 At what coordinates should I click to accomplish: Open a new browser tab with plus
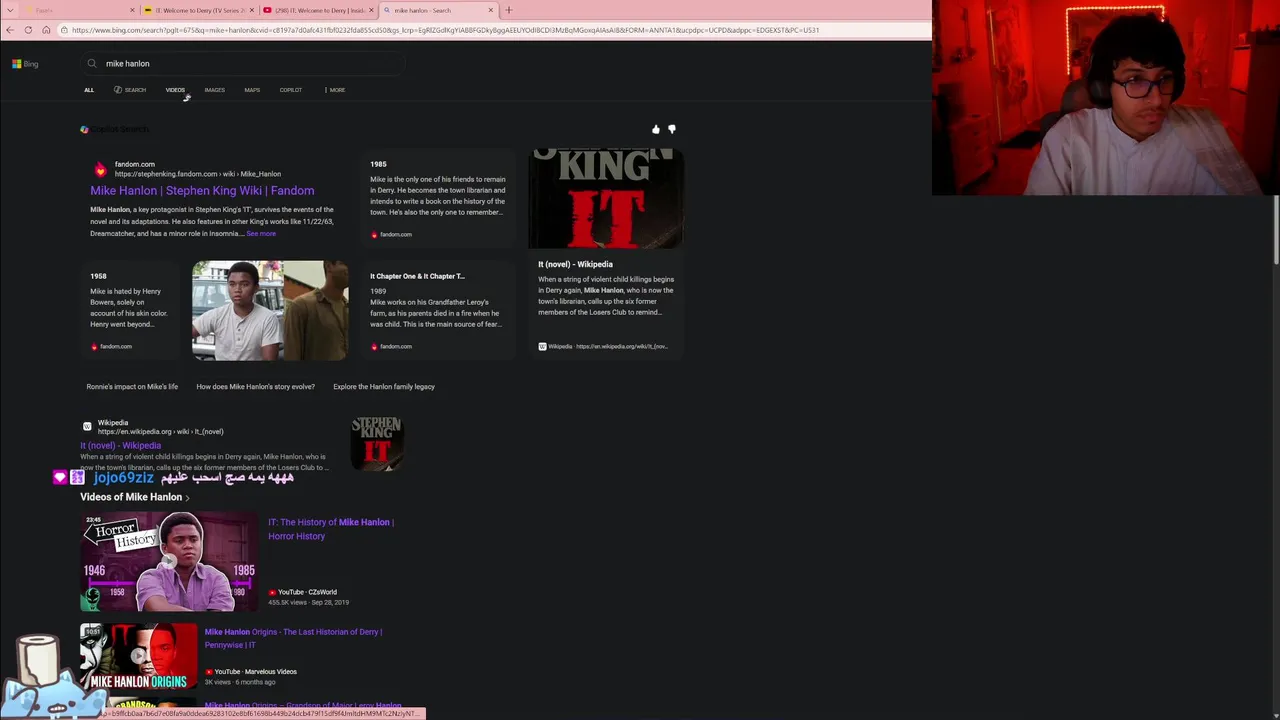pyautogui.click(x=508, y=10)
